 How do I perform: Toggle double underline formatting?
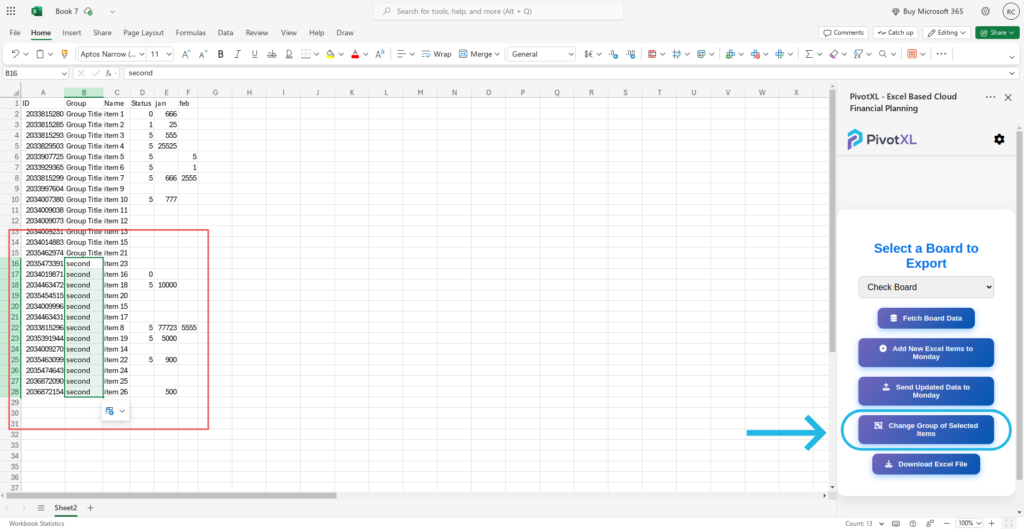coord(289,54)
